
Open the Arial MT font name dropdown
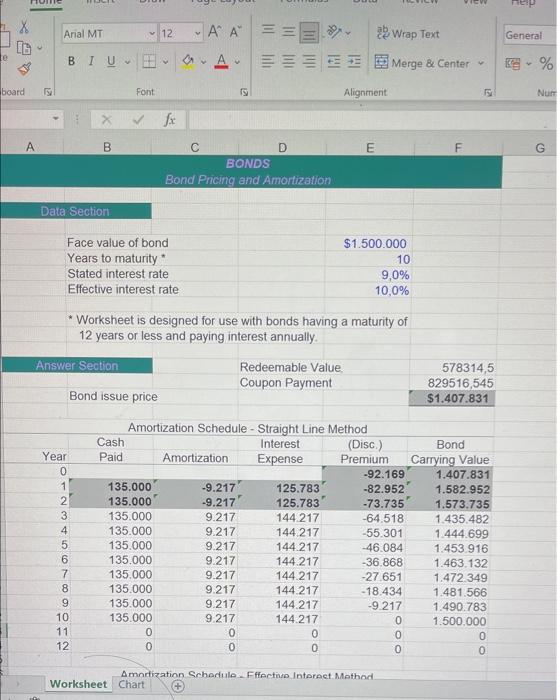[152, 33]
